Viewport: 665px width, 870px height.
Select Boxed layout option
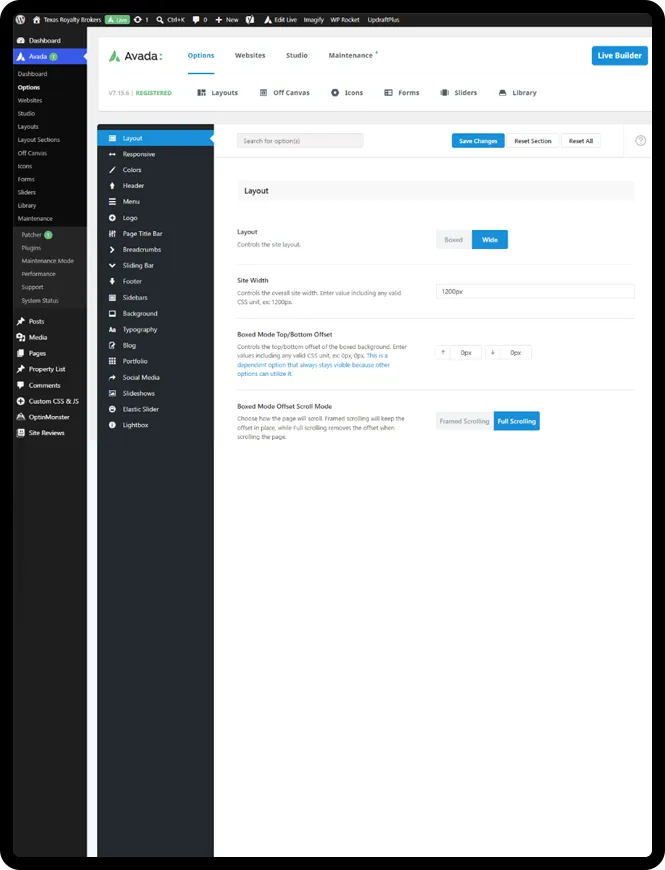[x=454, y=240]
